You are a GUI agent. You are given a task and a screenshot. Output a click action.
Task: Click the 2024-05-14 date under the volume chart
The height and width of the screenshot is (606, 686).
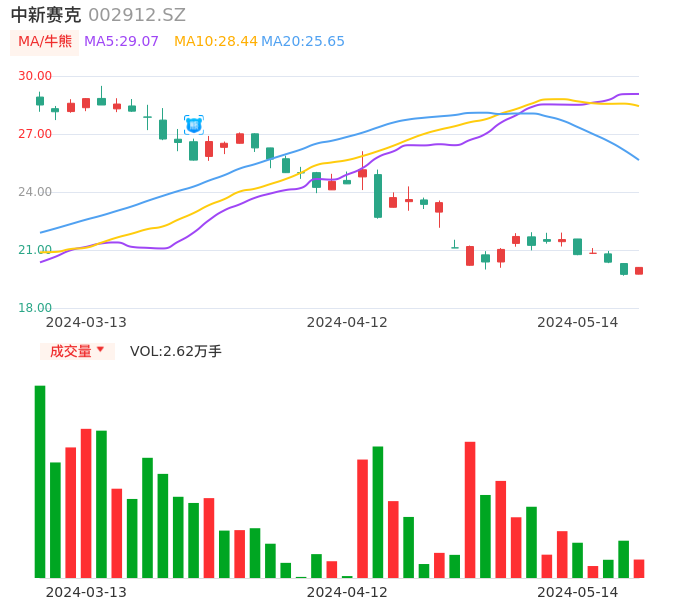578,592
